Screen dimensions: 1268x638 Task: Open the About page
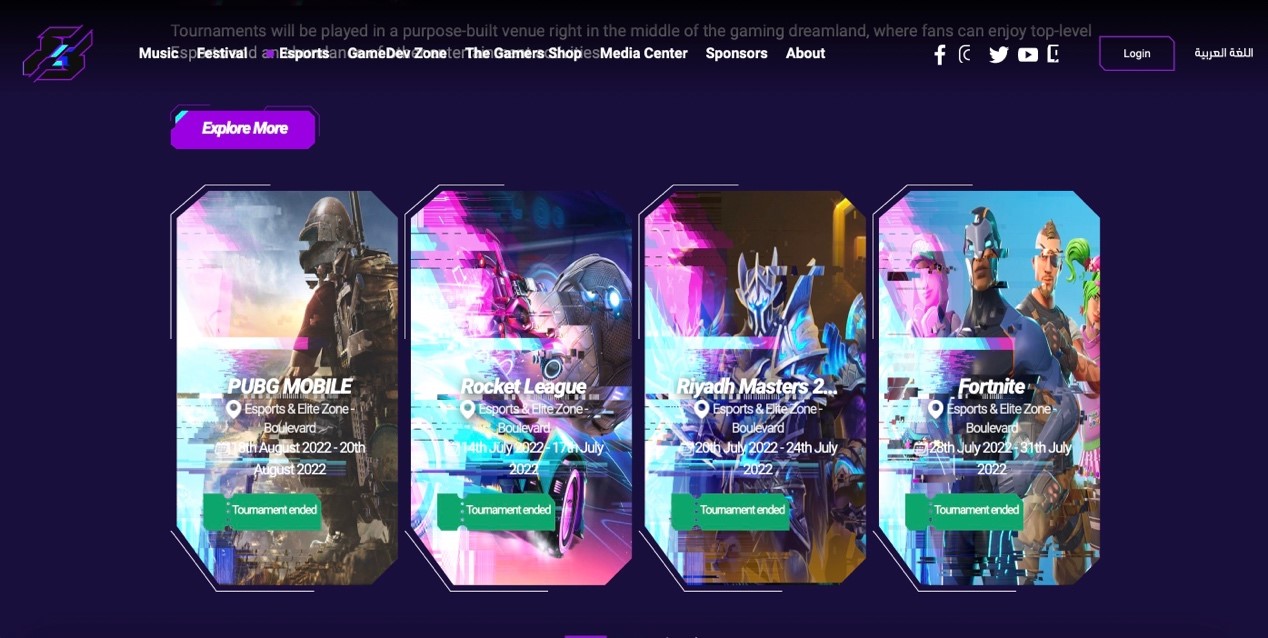pos(805,53)
